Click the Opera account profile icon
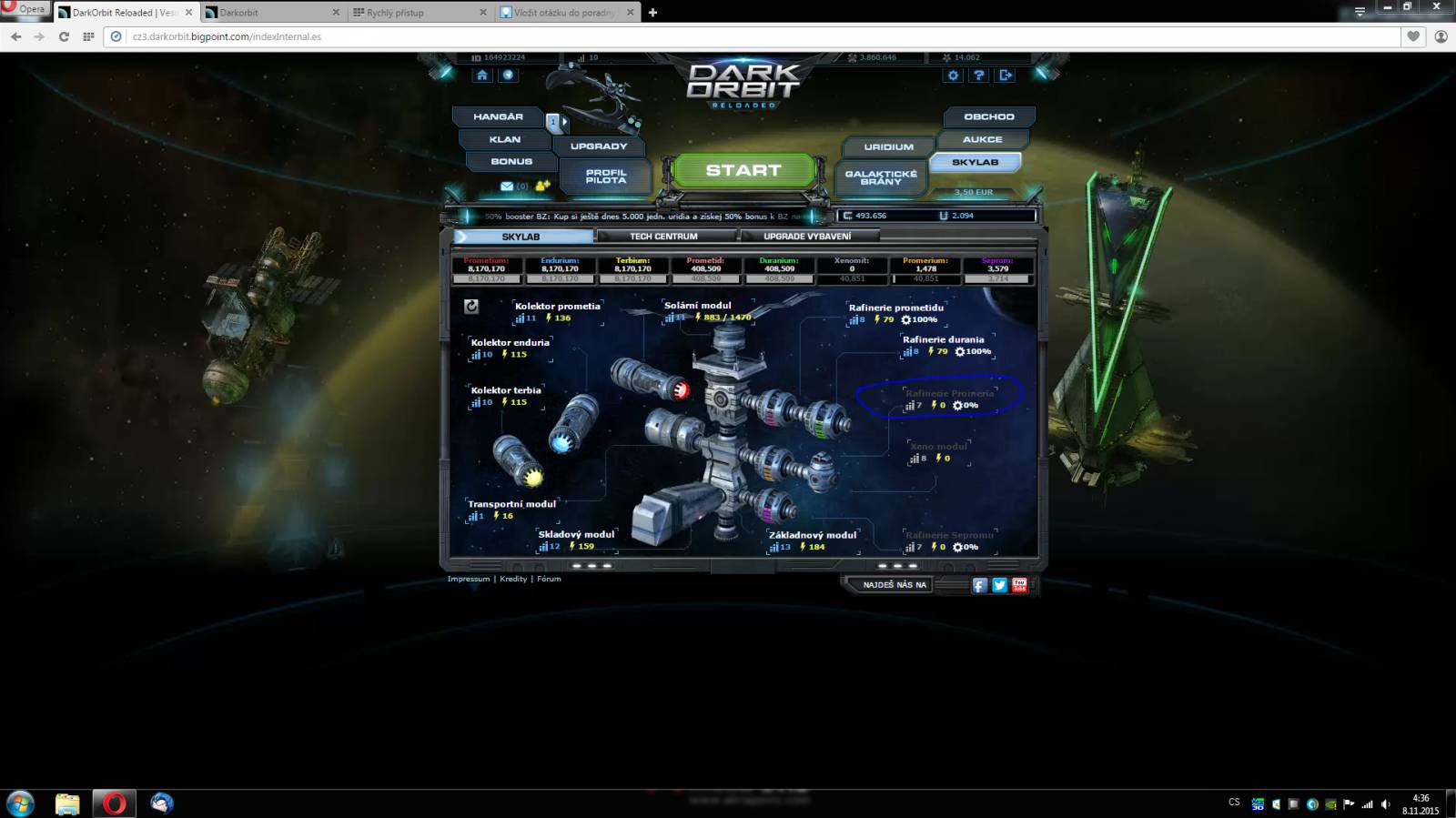The width and height of the screenshot is (1456, 818). [x=1441, y=36]
